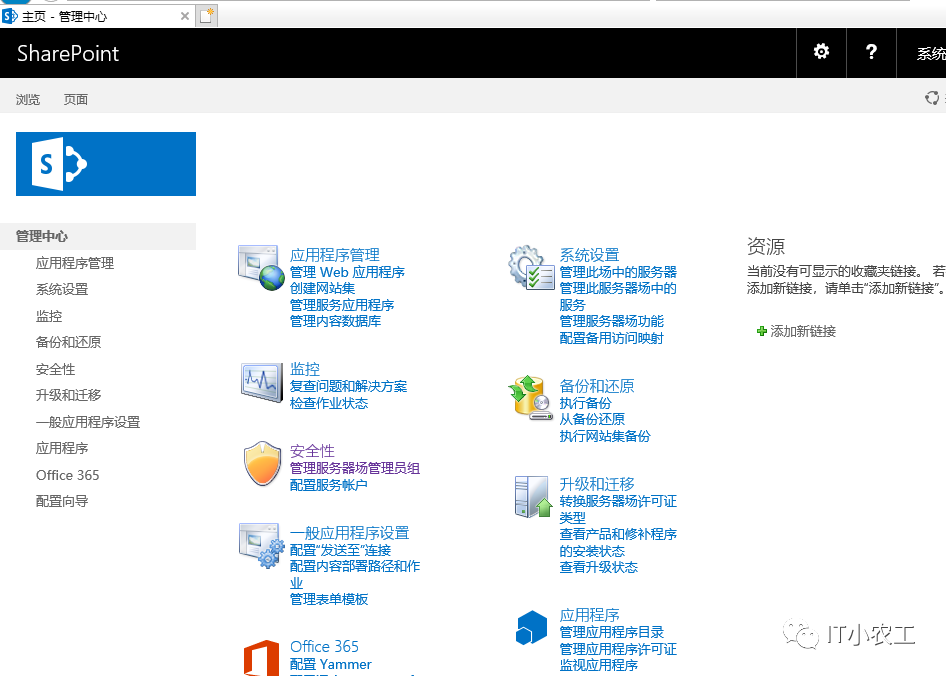Open a new browser tab
946x676 pixels.
coord(206,16)
